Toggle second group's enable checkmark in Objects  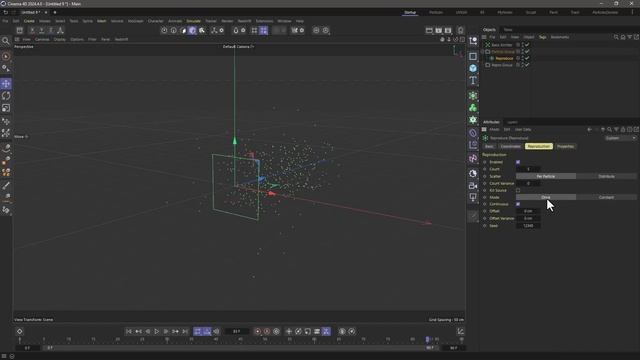click(527, 64)
